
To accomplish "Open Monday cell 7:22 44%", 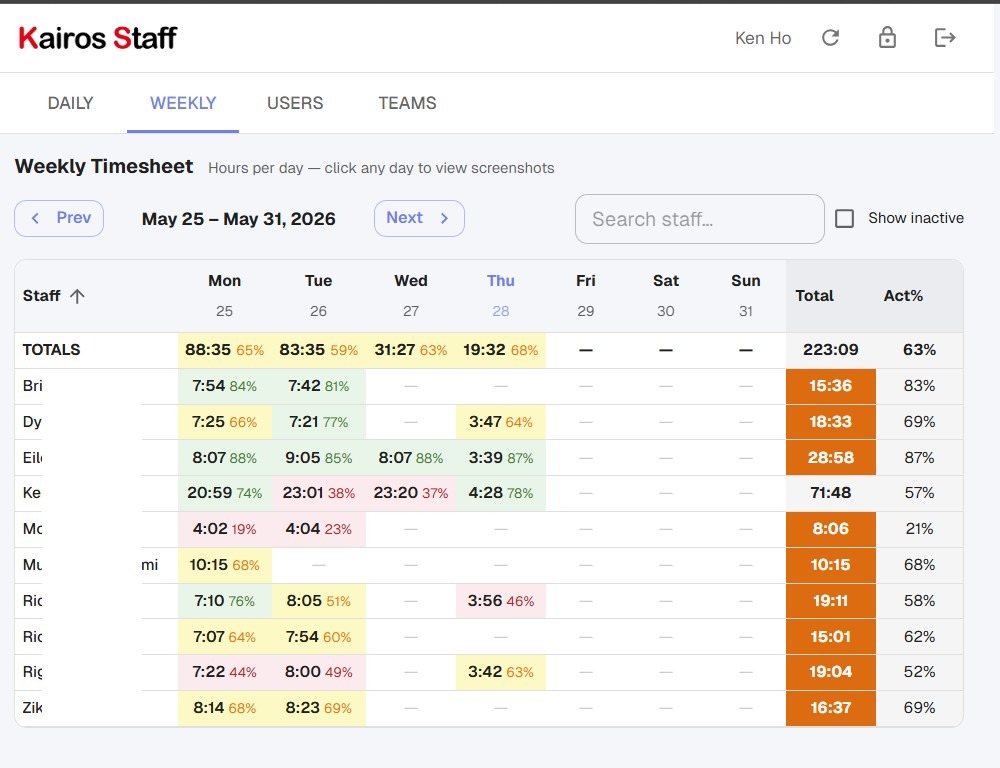I will point(224,672).
